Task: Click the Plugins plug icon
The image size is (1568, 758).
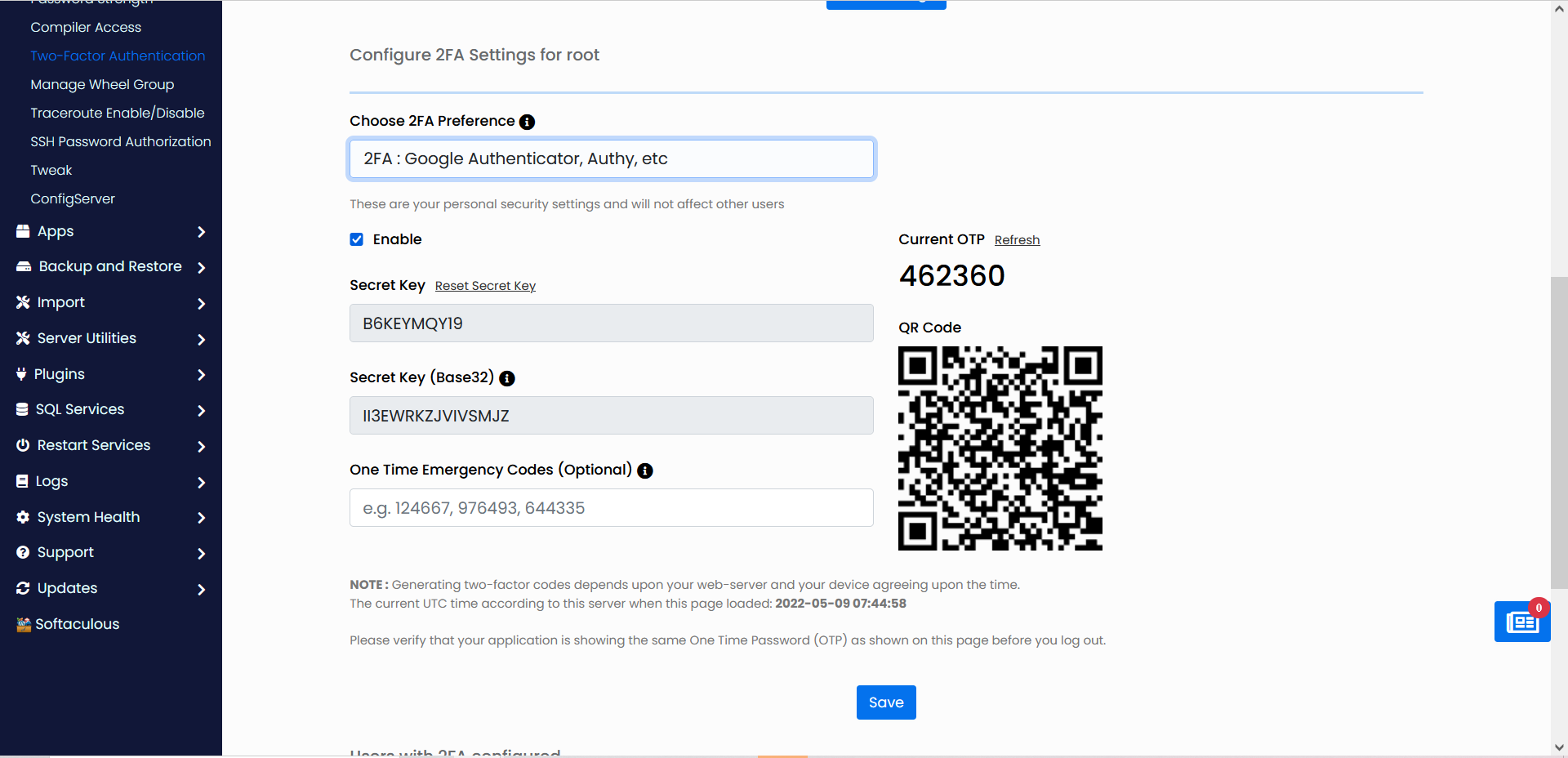Action: (x=21, y=374)
